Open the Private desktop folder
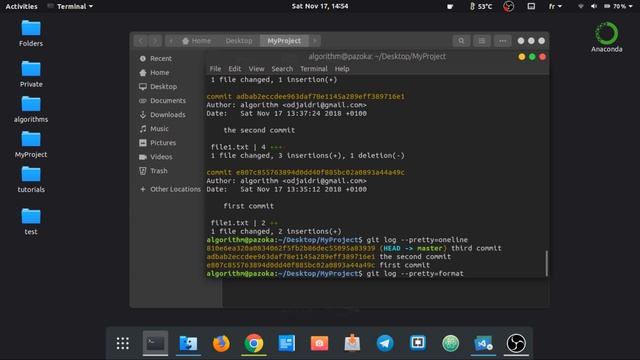The height and width of the screenshot is (360, 640). [31, 73]
